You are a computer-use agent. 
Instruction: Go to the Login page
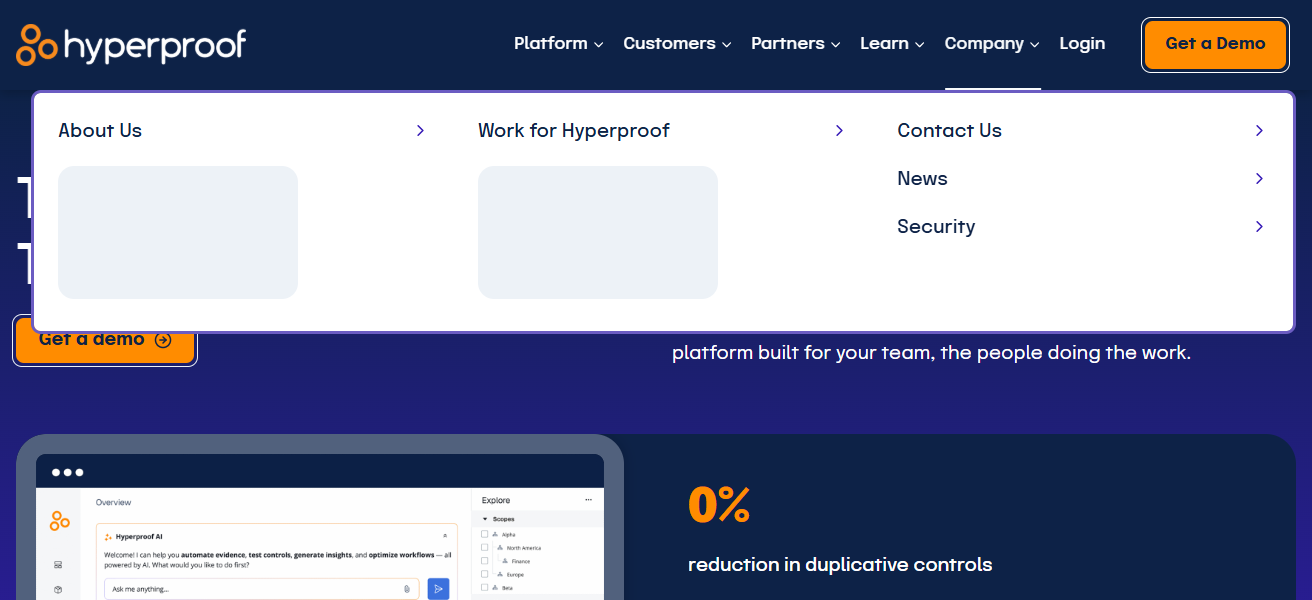pos(1082,44)
